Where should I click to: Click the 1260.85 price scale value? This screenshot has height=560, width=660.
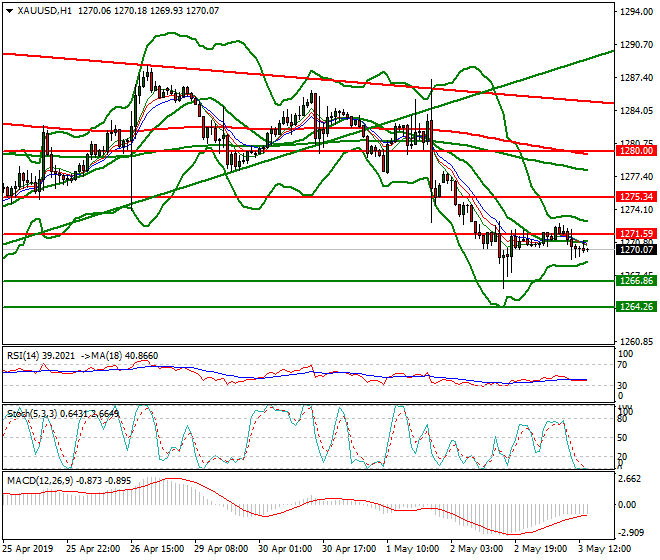point(636,341)
